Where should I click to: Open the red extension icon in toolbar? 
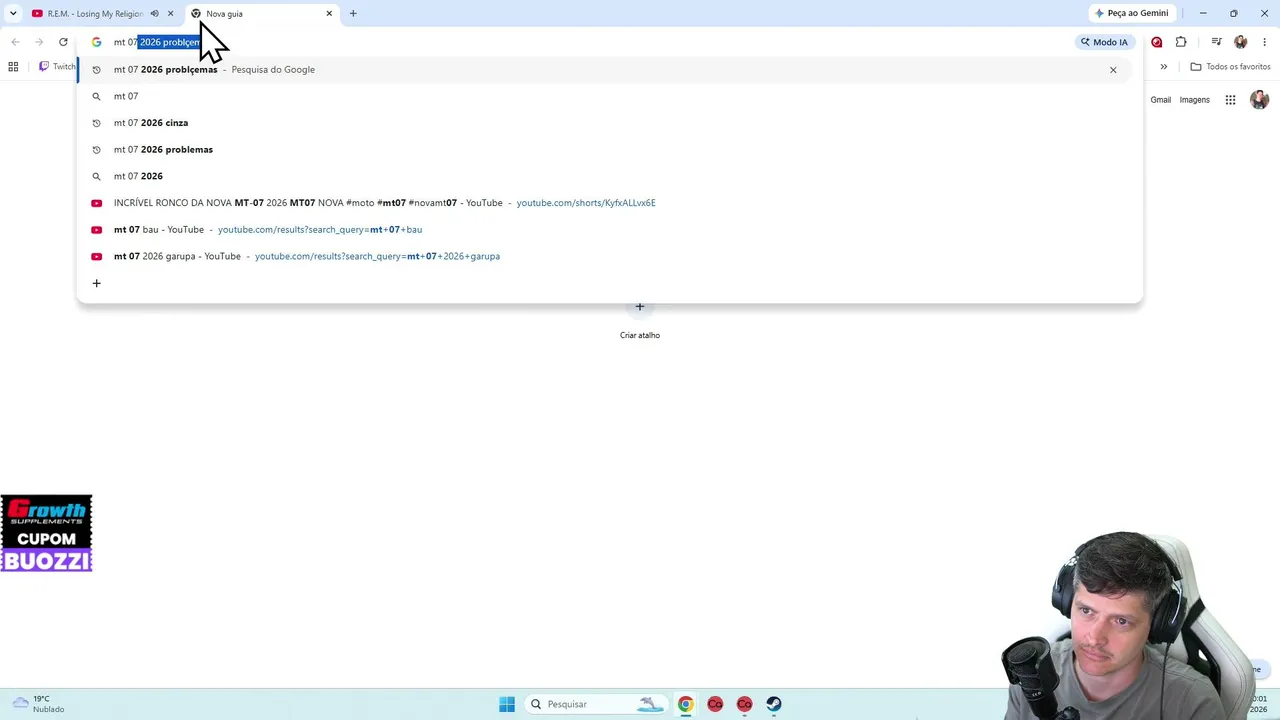point(1157,42)
